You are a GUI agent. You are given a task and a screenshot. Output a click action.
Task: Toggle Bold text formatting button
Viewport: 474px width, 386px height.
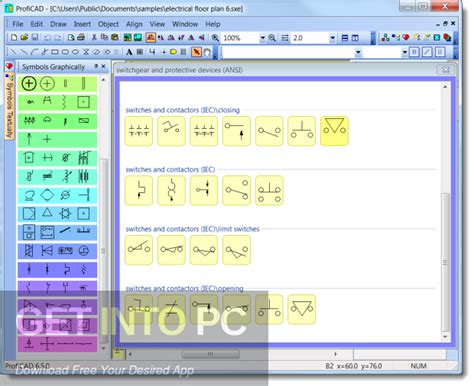click(414, 52)
